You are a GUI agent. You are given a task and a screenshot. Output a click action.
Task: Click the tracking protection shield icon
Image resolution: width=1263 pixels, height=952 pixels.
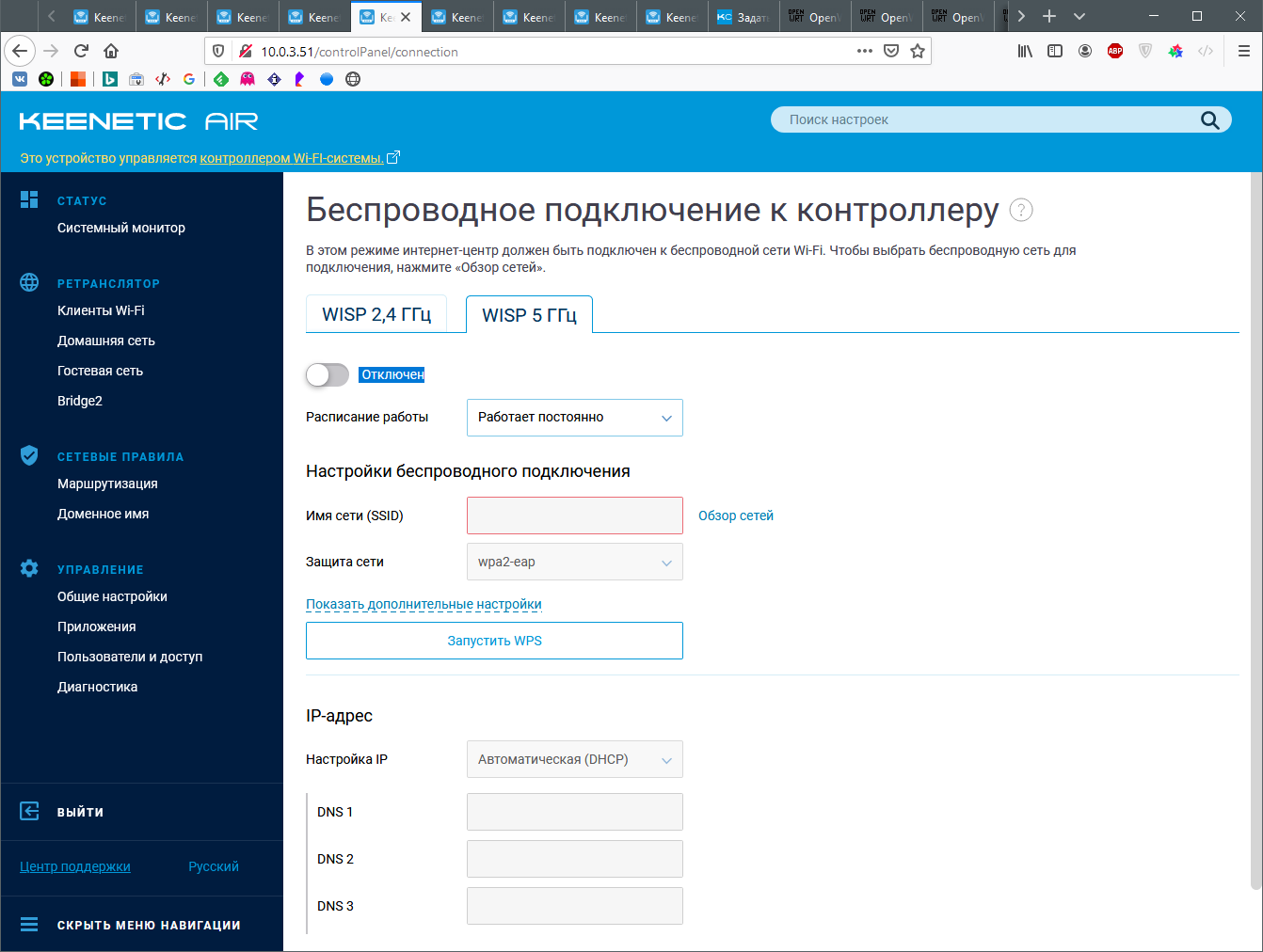(218, 51)
